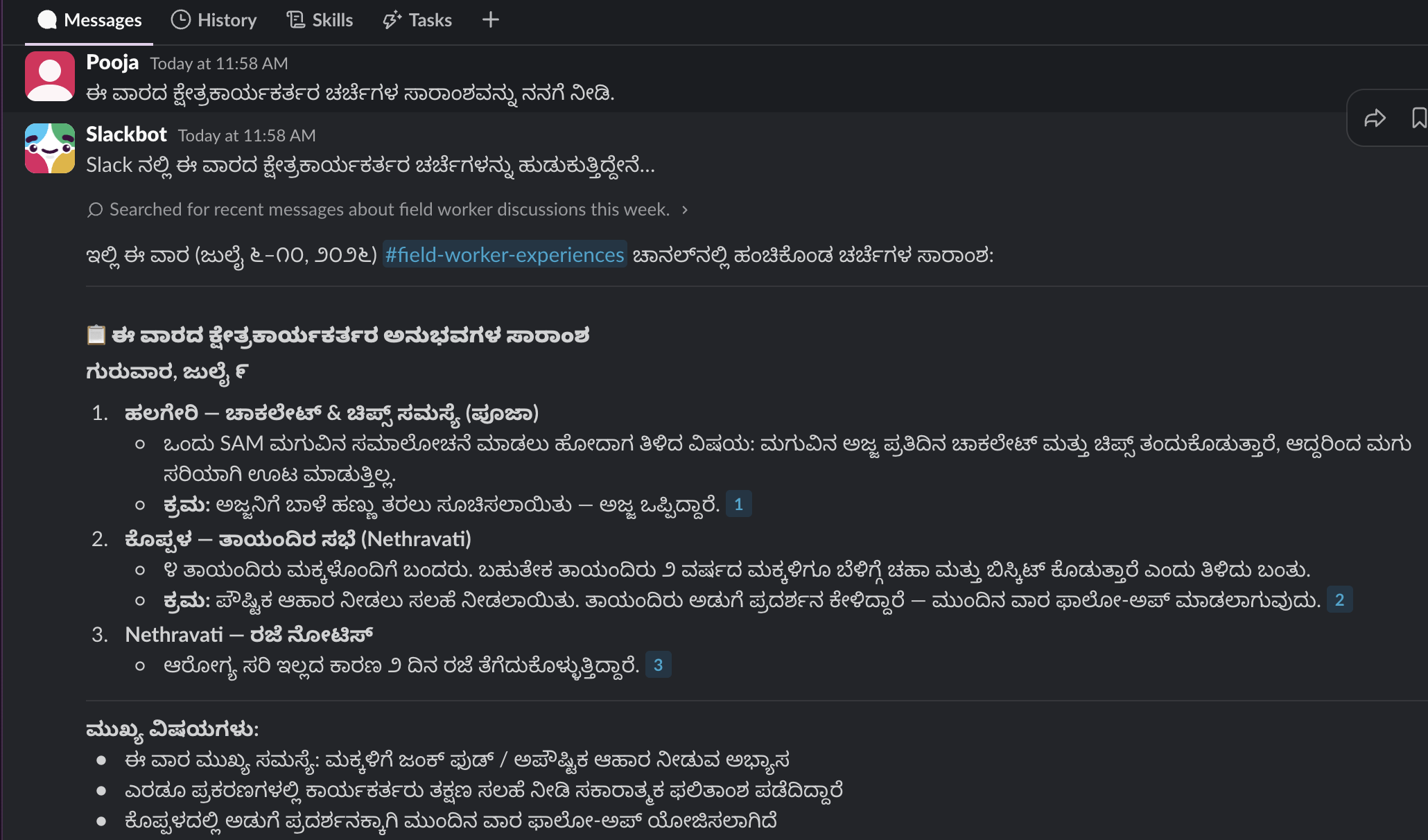
Task: Open citation 1 source reference
Action: [738, 504]
